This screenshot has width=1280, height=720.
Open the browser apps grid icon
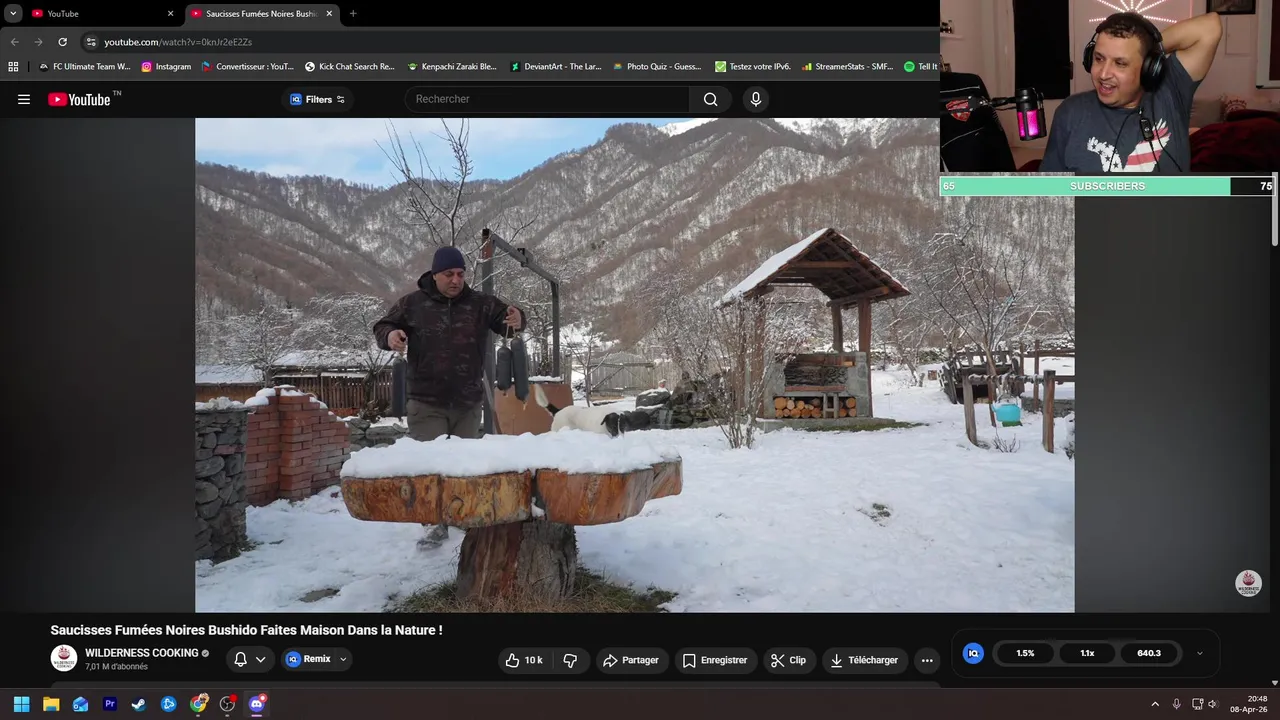click(13, 67)
